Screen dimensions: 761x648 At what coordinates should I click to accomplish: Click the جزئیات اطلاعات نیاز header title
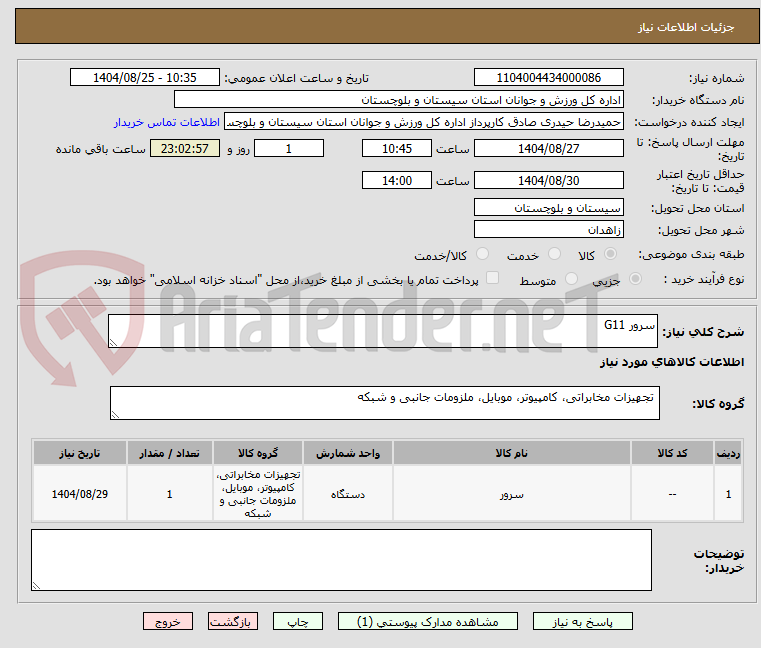pyautogui.click(x=685, y=27)
